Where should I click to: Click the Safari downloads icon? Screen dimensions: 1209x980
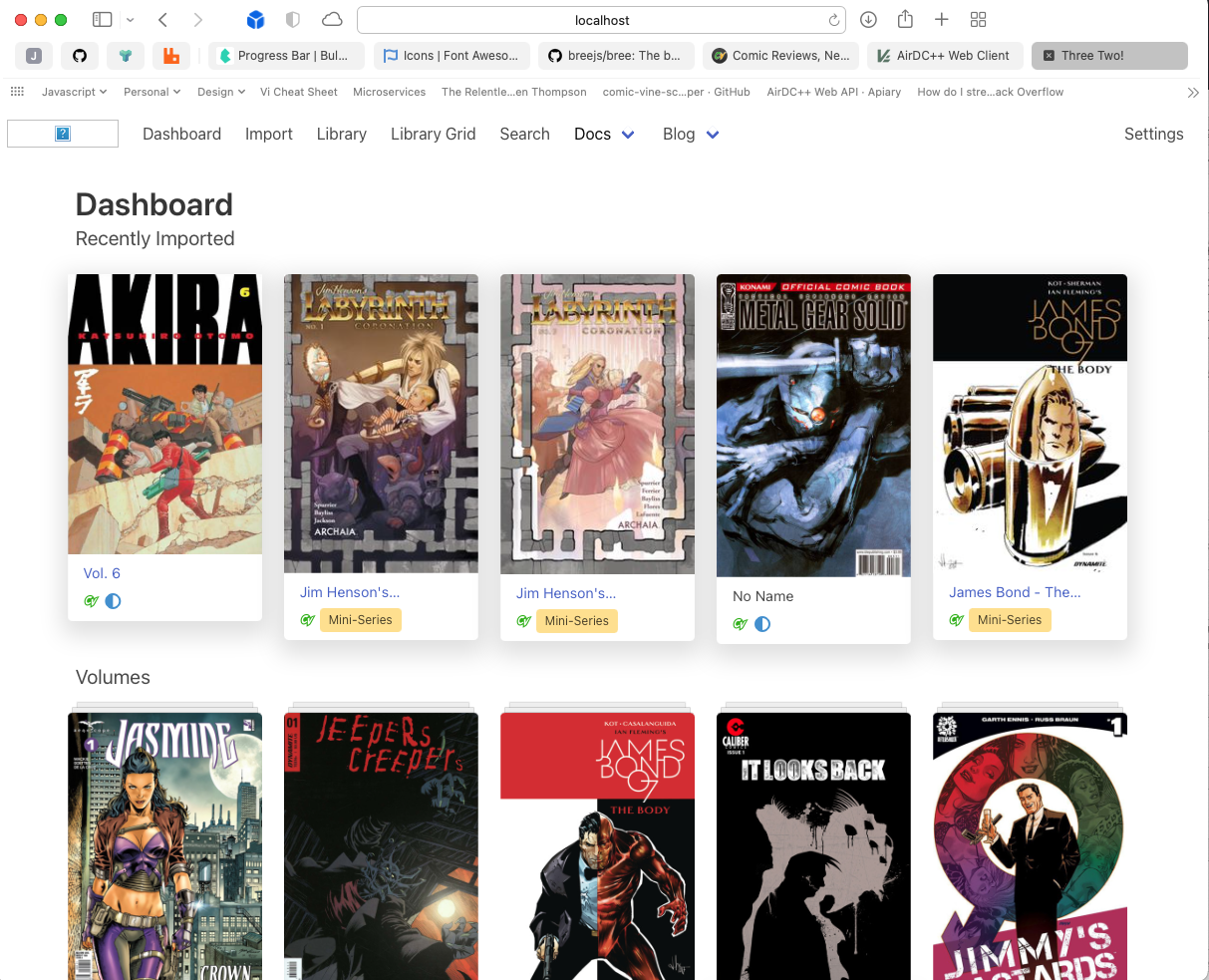click(x=868, y=20)
